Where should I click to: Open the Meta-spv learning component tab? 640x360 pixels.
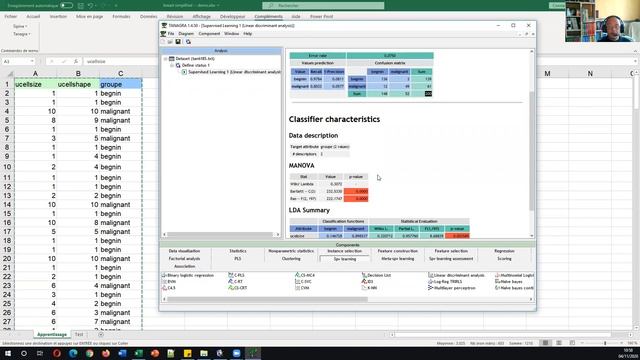[398, 259]
